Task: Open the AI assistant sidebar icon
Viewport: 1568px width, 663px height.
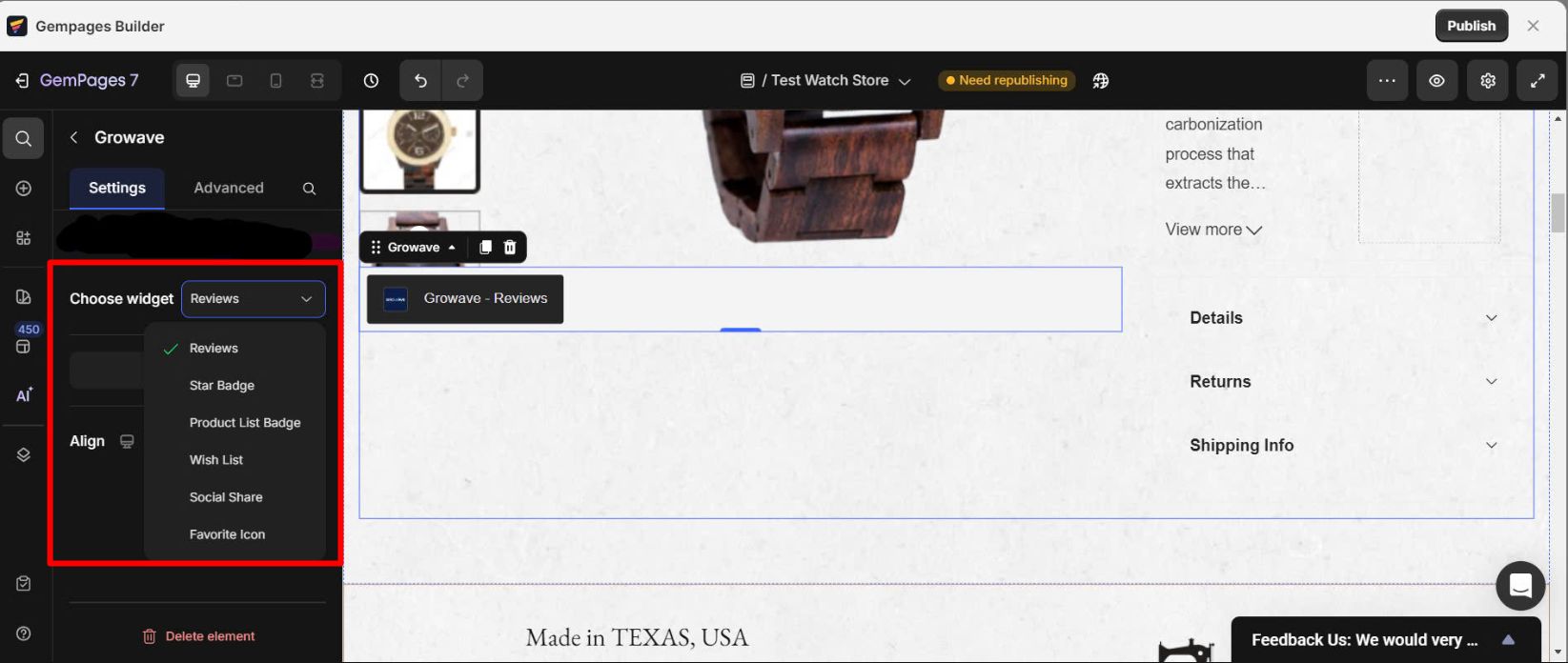Action: pyautogui.click(x=24, y=395)
